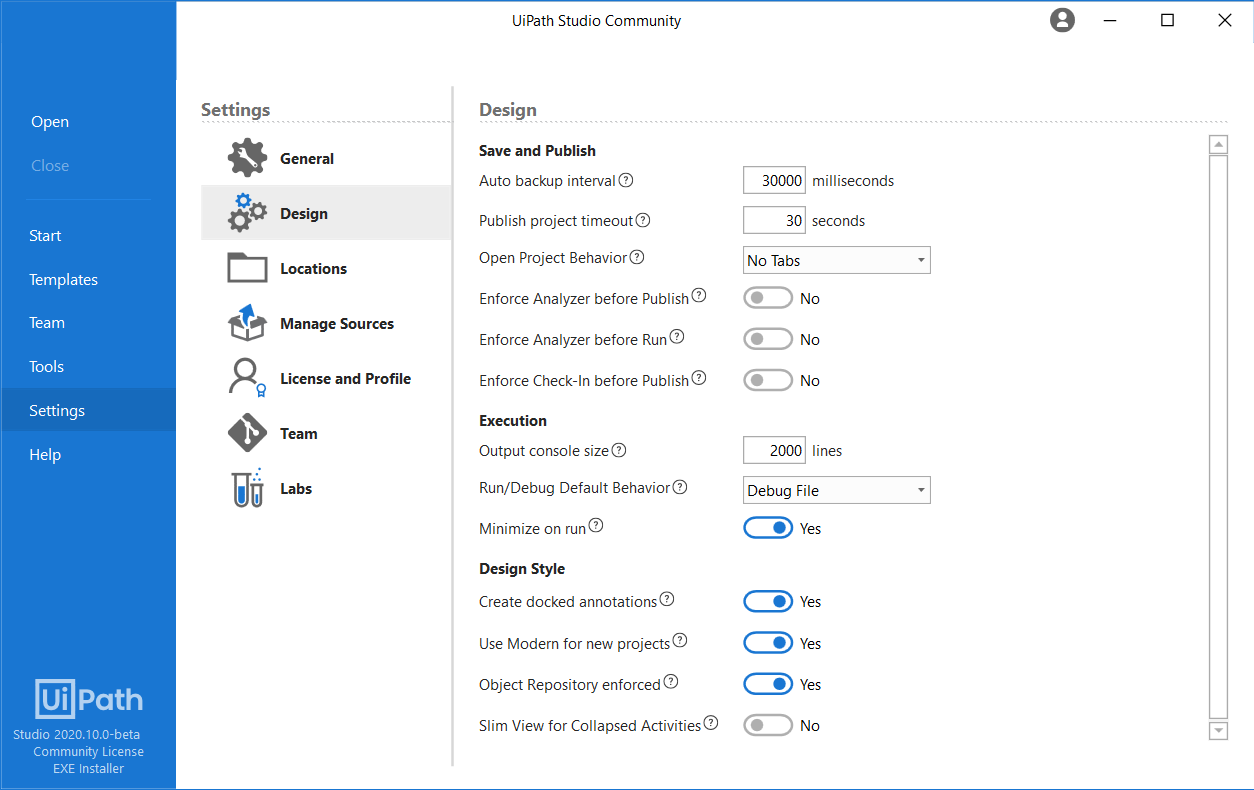This screenshot has width=1254, height=790.
Task: Select the Labs settings label
Action: tap(296, 488)
